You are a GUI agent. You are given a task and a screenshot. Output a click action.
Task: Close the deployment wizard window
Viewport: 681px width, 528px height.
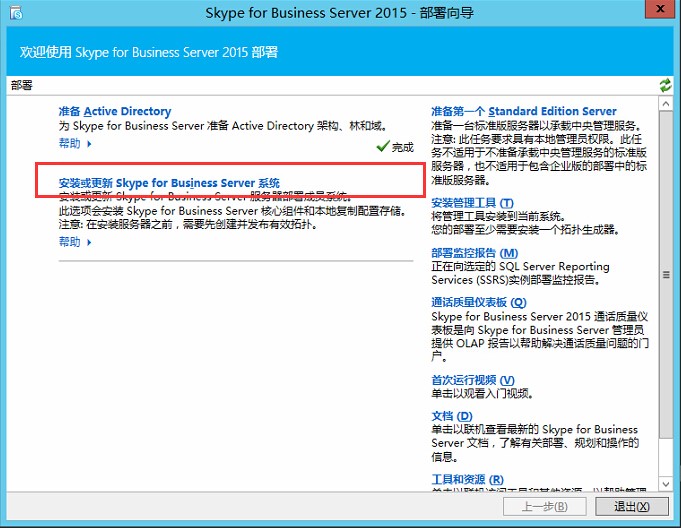point(660,9)
